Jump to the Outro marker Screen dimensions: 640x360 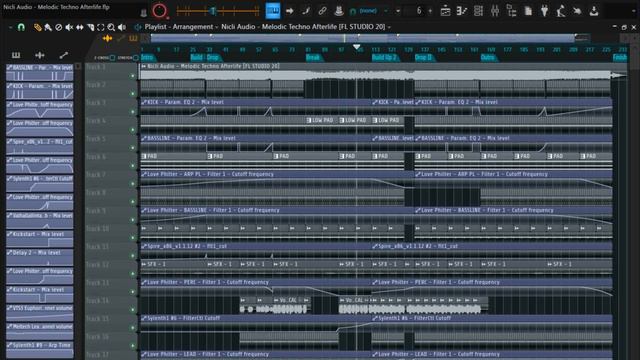(488, 58)
